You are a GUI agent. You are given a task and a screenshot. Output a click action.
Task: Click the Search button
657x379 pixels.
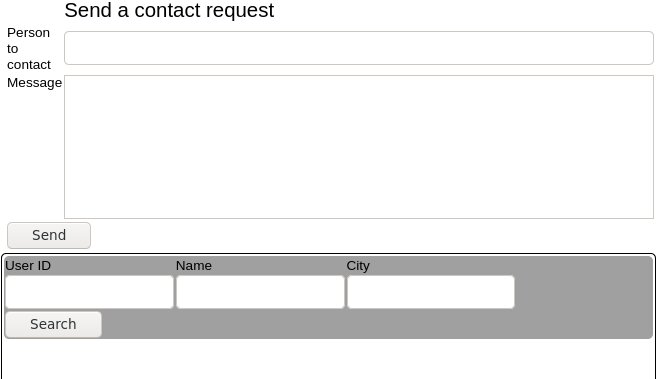pos(53,324)
